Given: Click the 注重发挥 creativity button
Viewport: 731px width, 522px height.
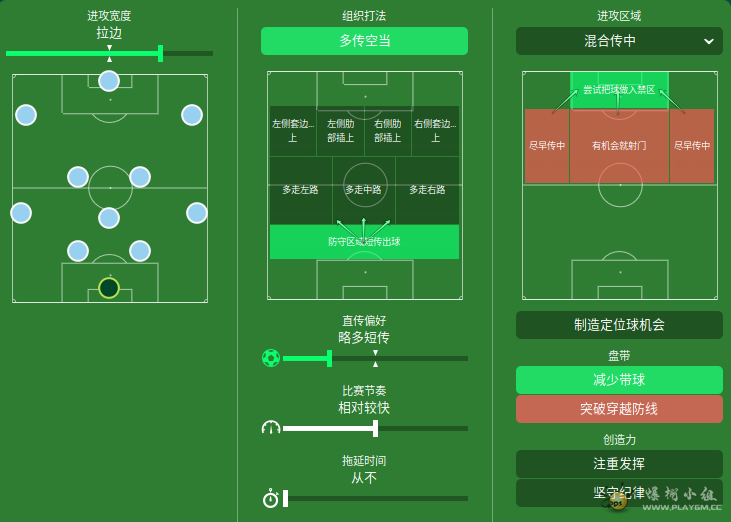Looking at the screenshot, I should [x=619, y=464].
